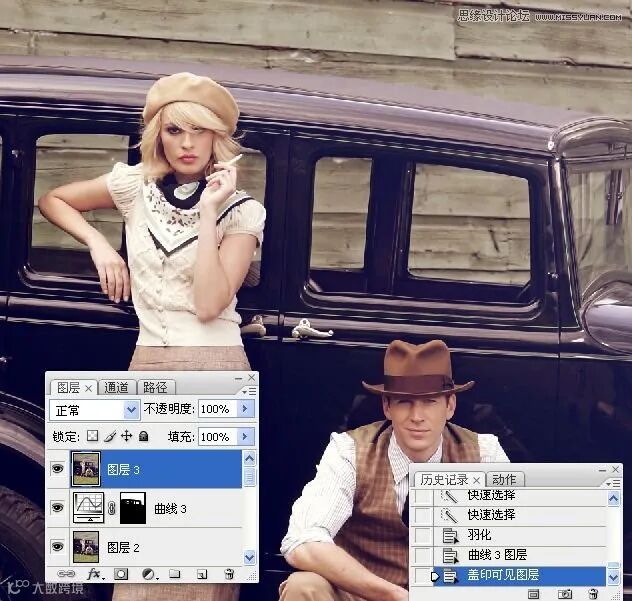Screen dimensions: 632x601
Task: Click the Layers panel scrollbar thumb
Action: pos(249,476)
